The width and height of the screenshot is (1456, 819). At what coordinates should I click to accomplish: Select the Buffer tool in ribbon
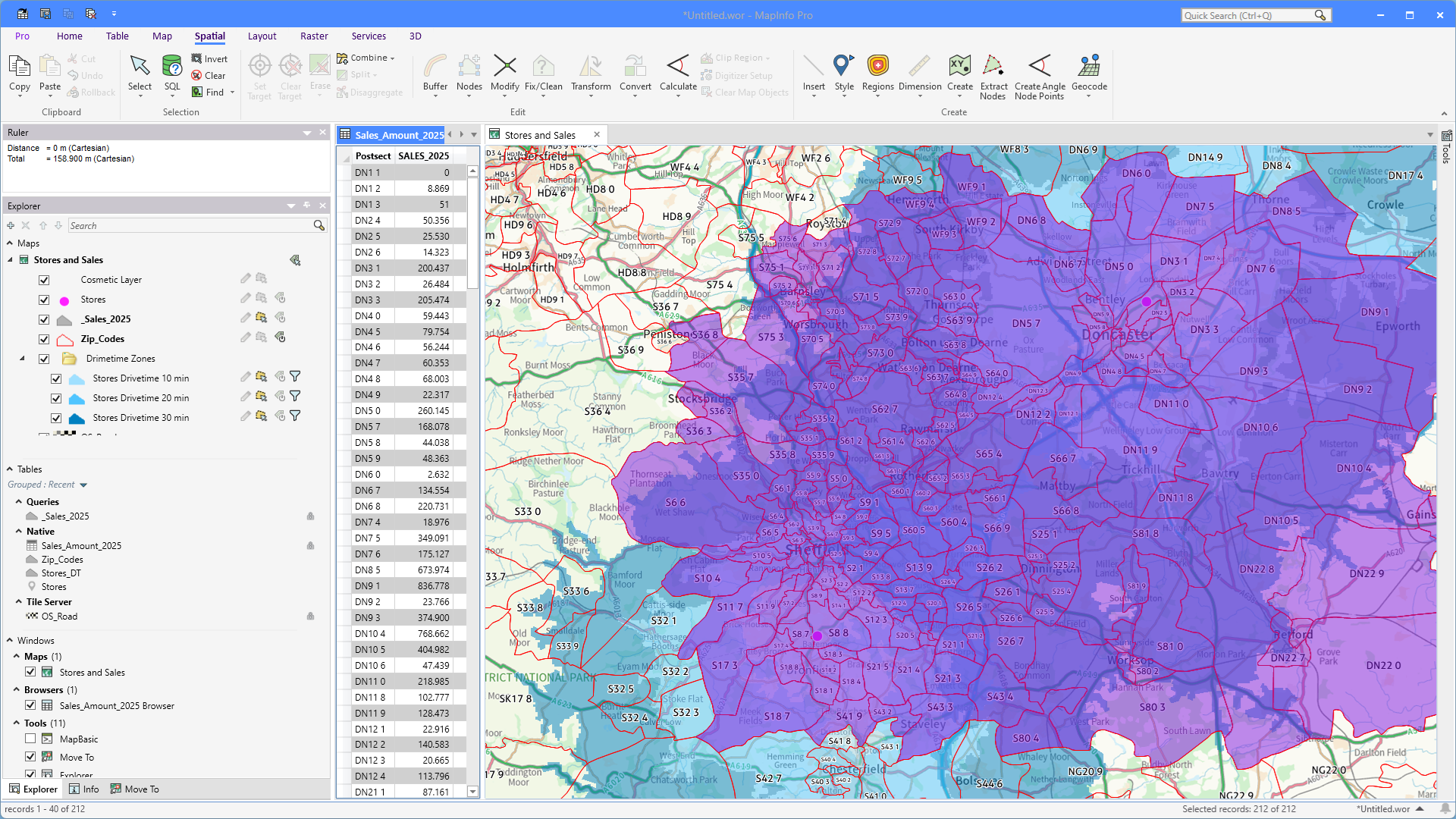[x=435, y=73]
